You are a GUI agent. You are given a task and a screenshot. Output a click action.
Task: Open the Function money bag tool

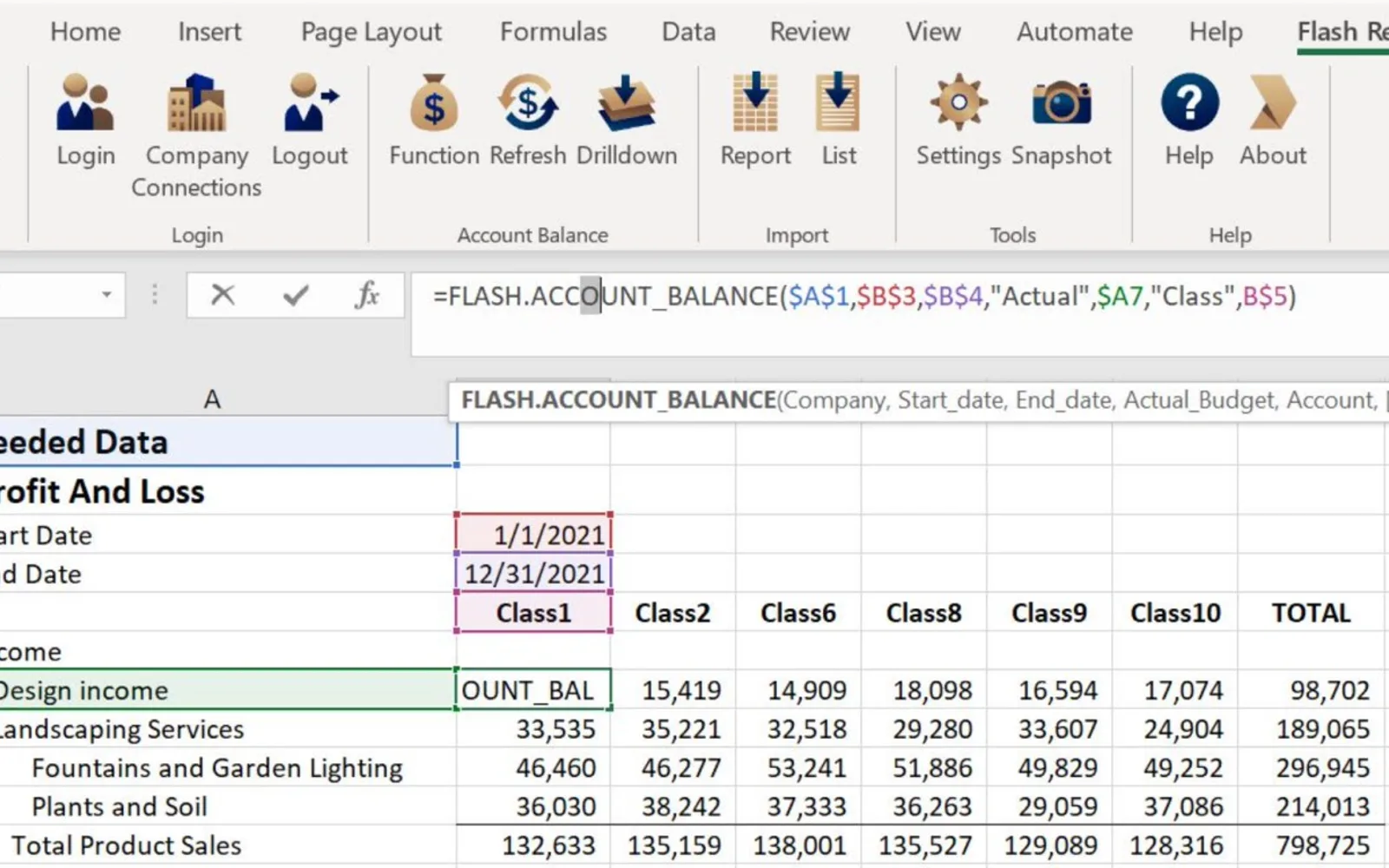434,120
